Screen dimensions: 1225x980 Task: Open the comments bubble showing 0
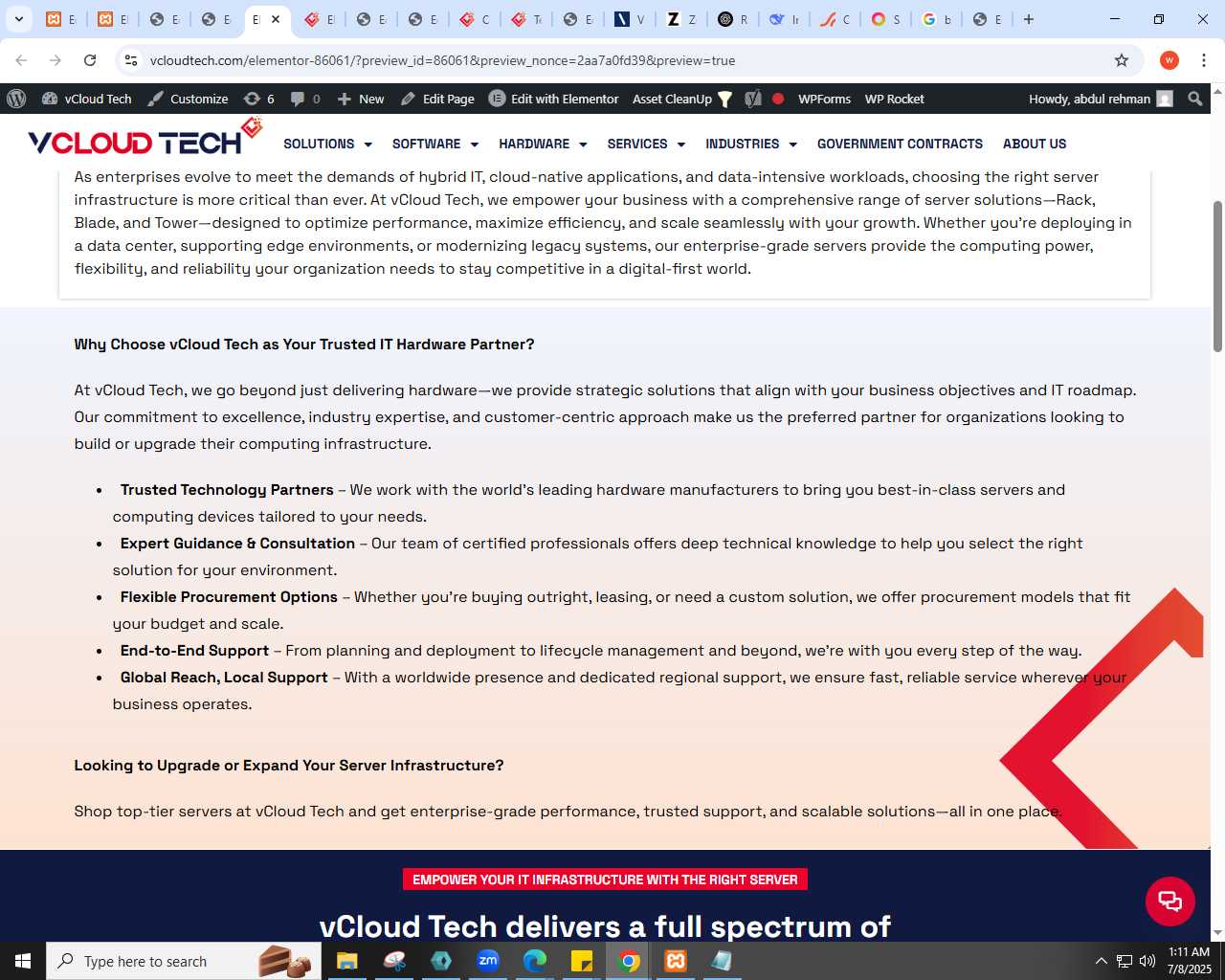305,99
